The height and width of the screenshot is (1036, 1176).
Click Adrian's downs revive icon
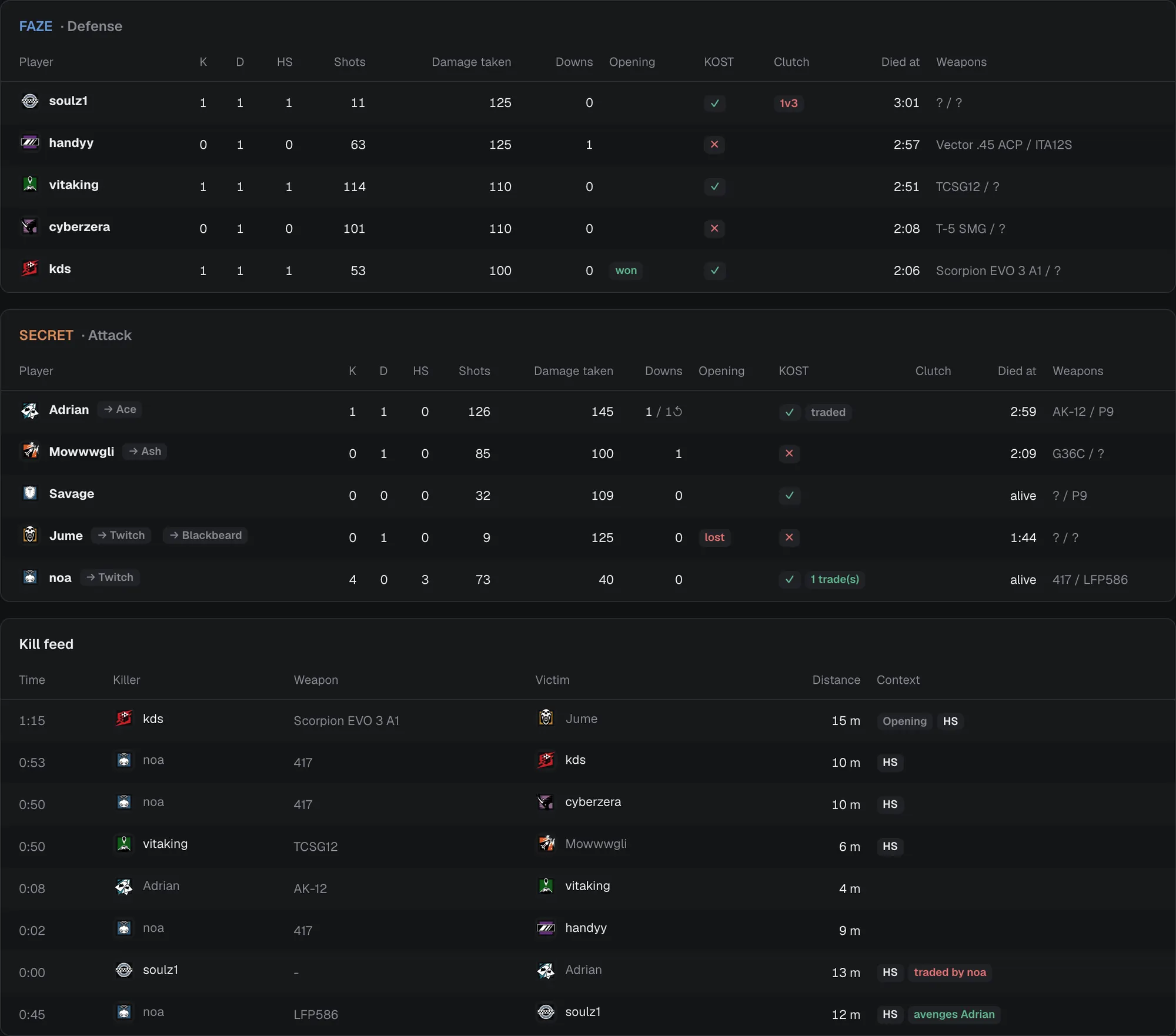(x=678, y=412)
